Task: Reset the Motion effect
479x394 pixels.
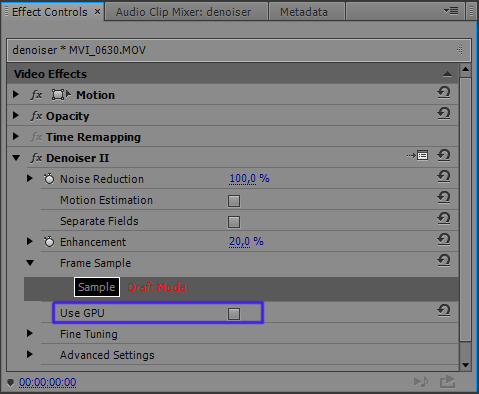Action: pos(444,93)
